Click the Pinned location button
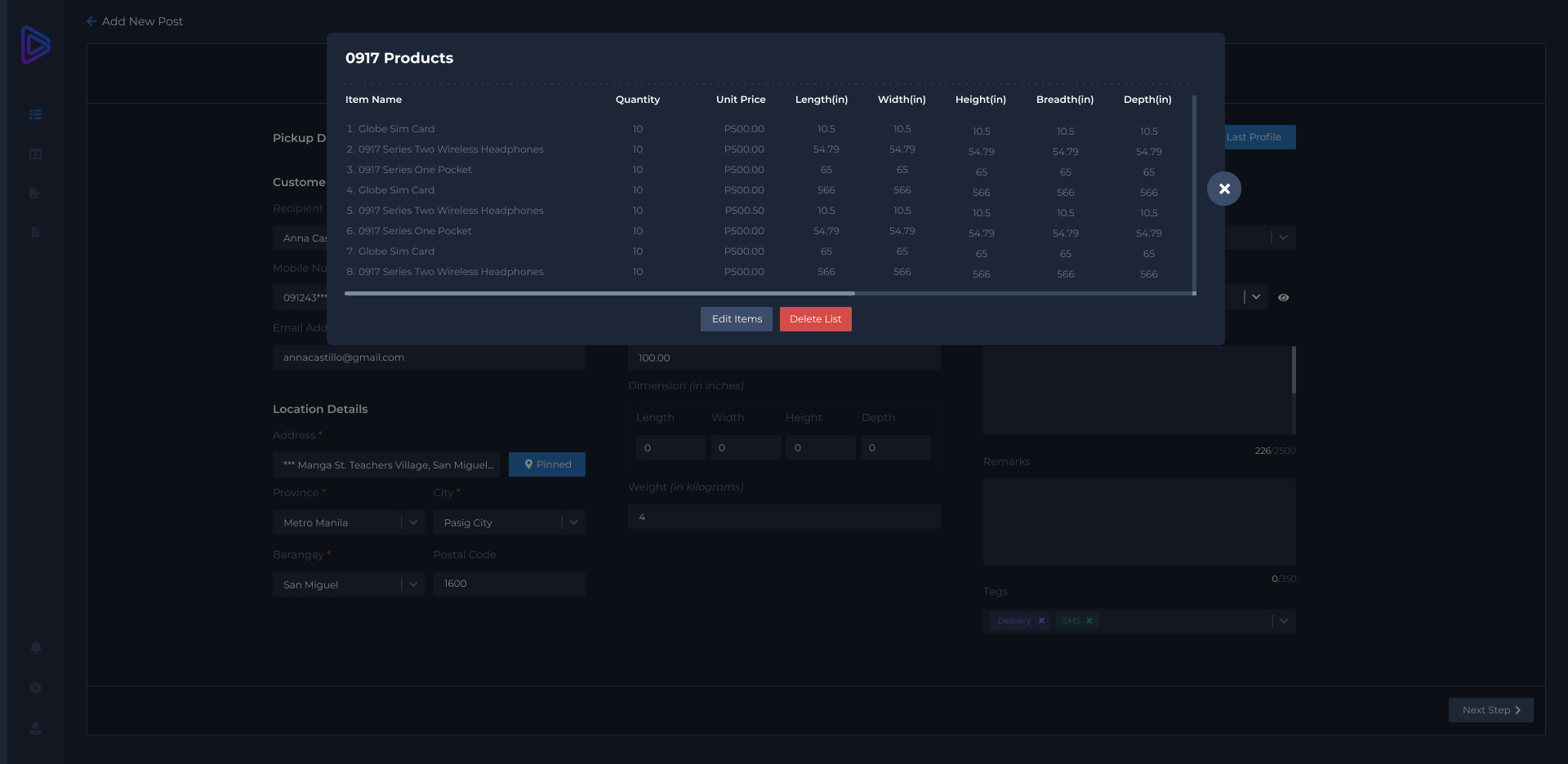The width and height of the screenshot is (1568, 764). 547,464
